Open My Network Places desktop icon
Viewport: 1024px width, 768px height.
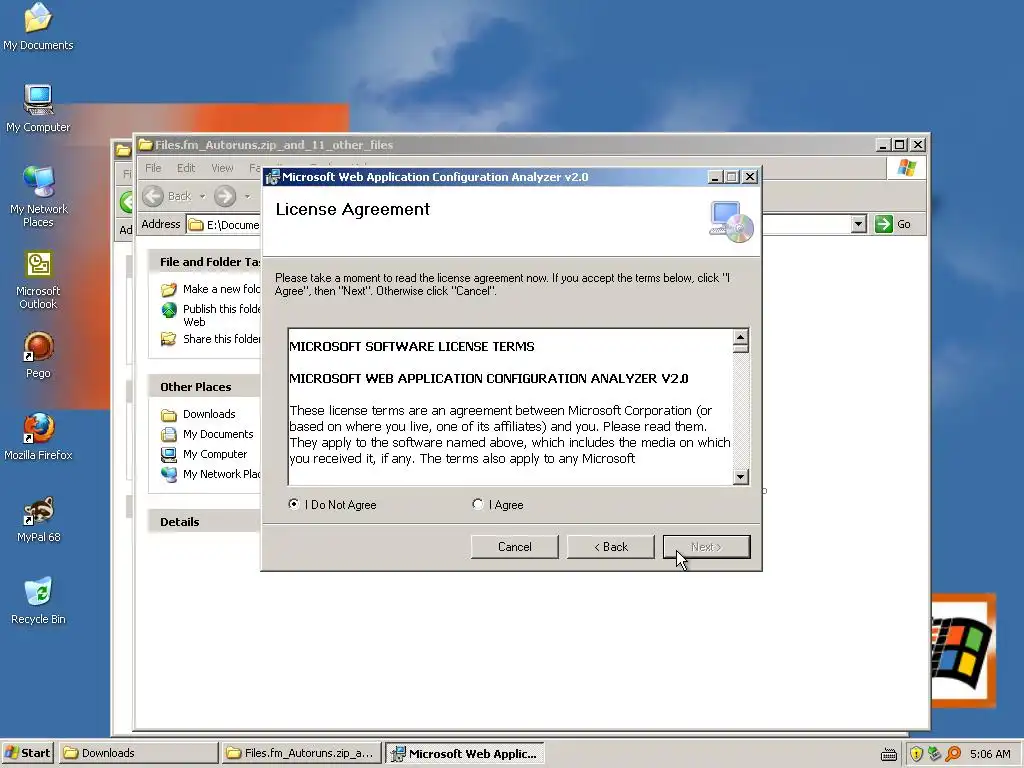click(x=38, y=196)
